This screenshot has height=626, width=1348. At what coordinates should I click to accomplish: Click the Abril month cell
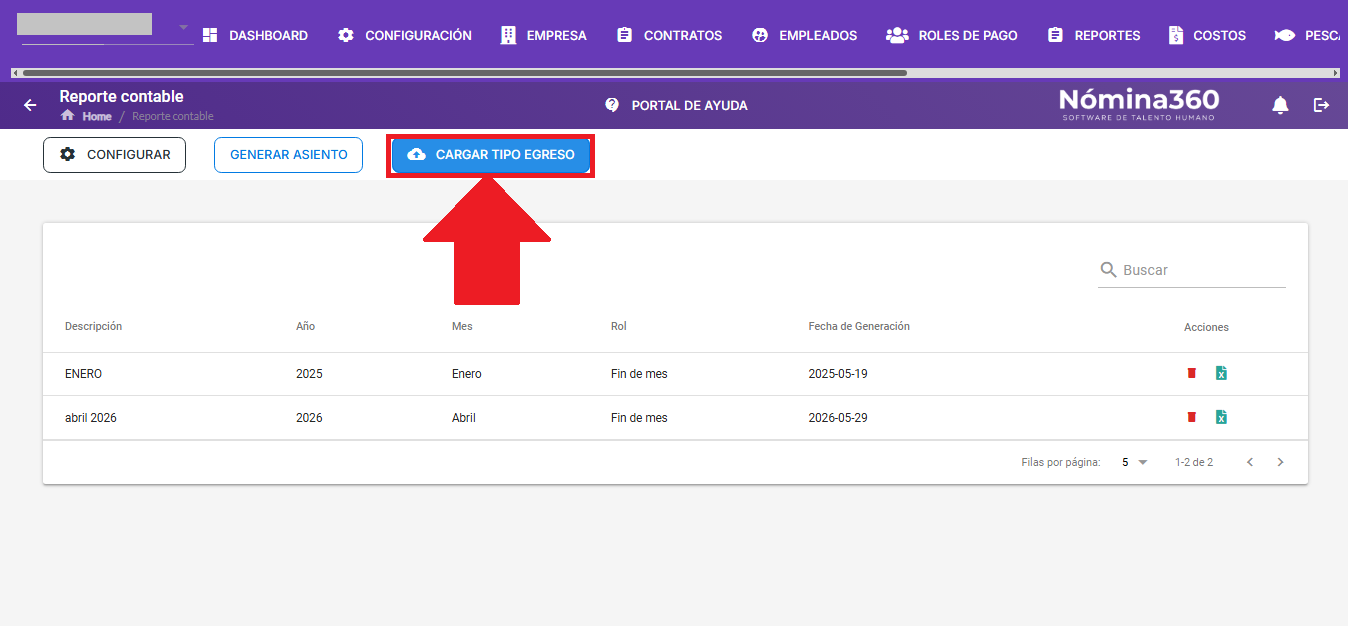click(464, 418)
